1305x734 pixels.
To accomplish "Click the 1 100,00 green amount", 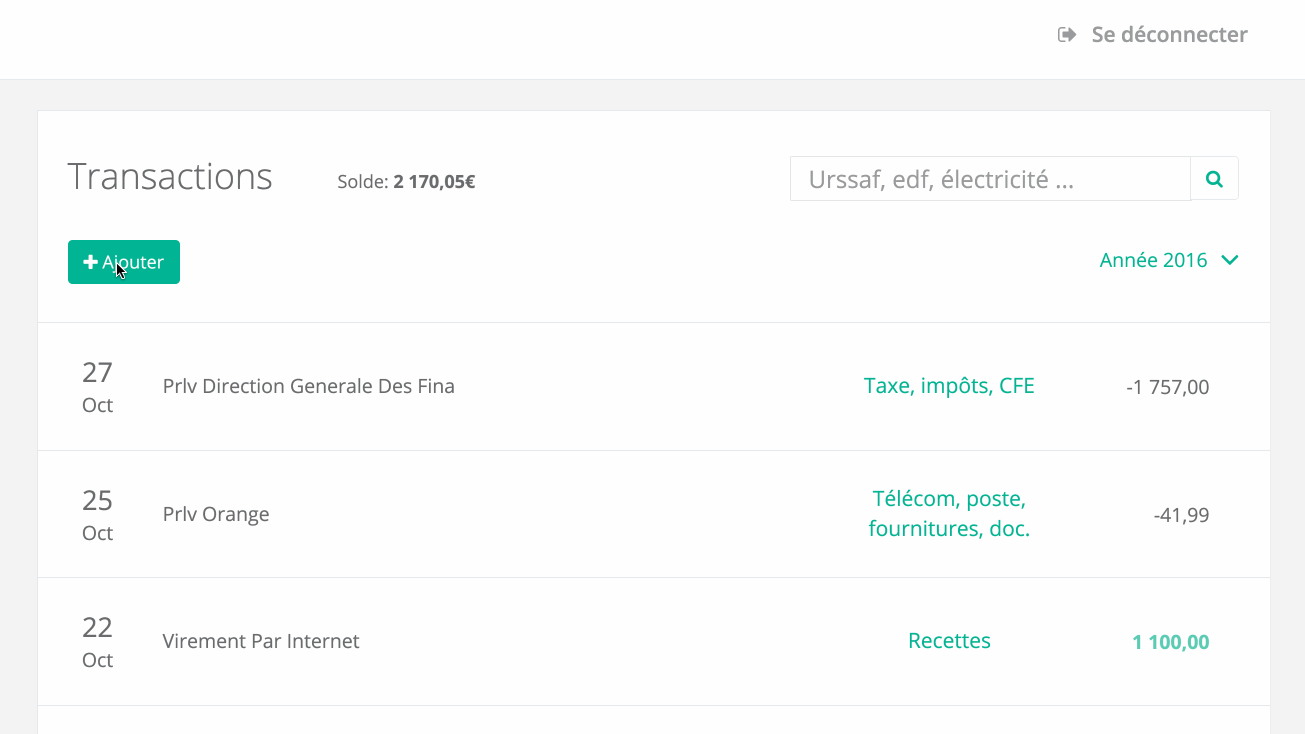I will point(1171,642).
